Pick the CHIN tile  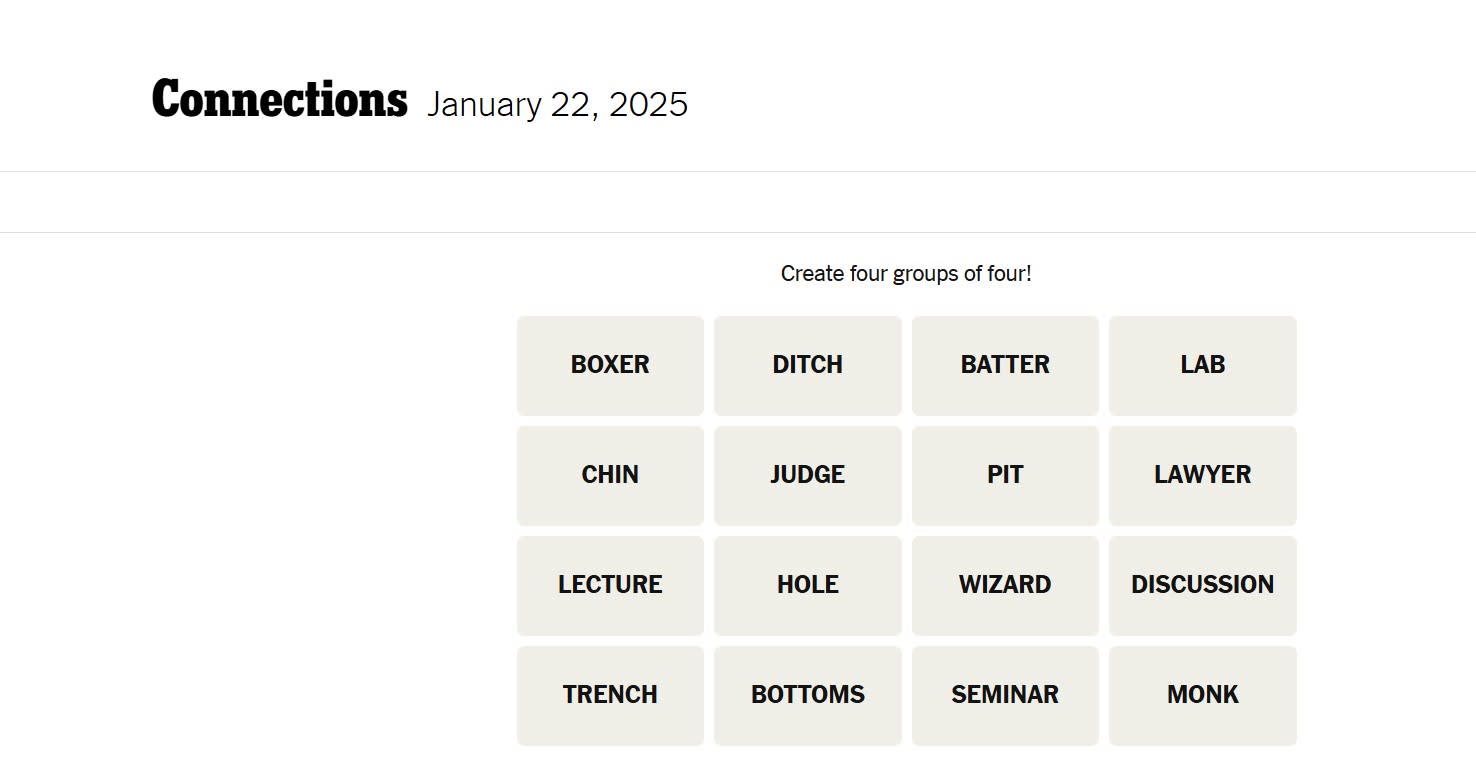coord(610,475)
